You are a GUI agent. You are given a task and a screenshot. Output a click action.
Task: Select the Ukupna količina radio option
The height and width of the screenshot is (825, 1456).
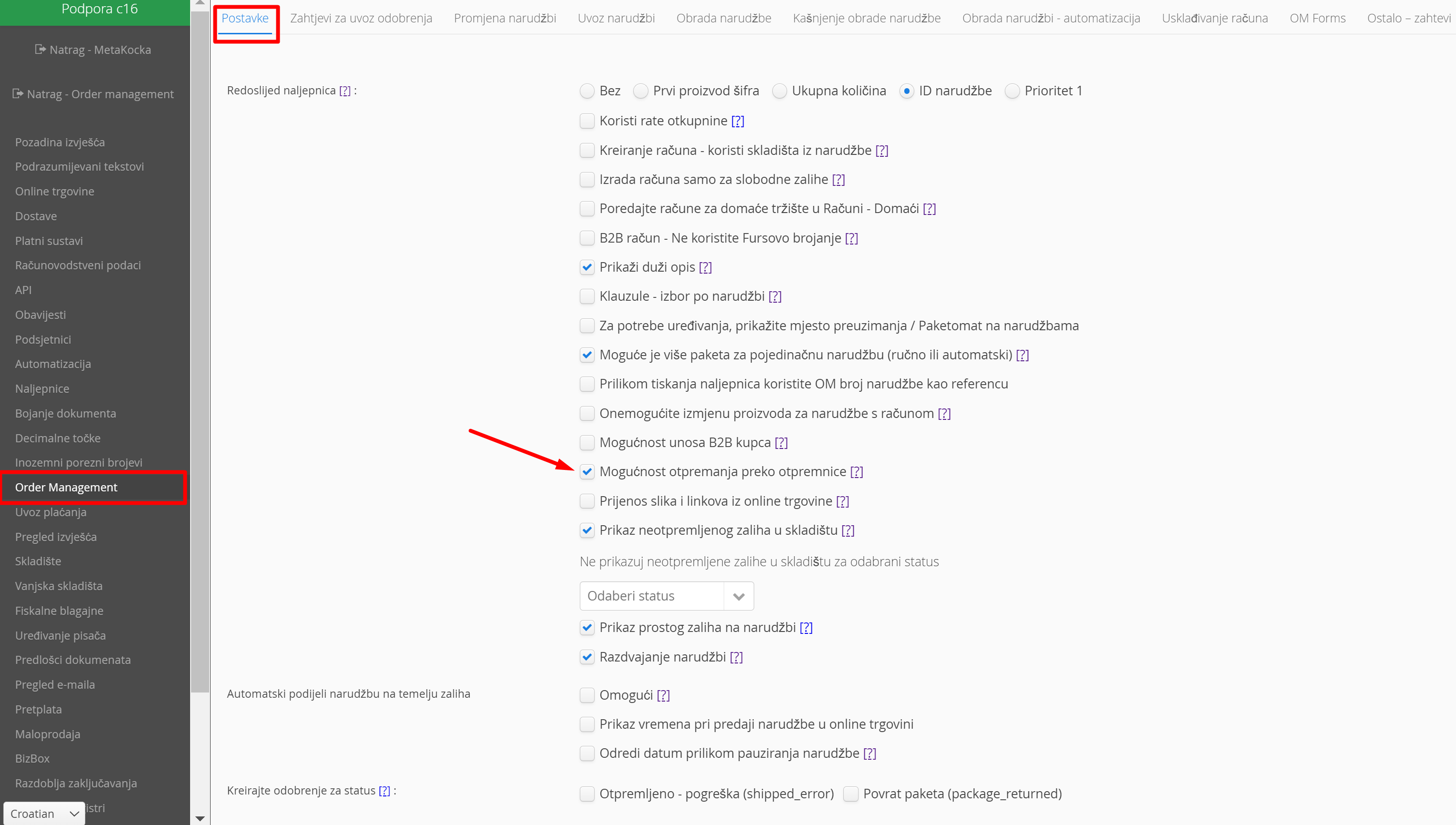click(x=779, y=91)
